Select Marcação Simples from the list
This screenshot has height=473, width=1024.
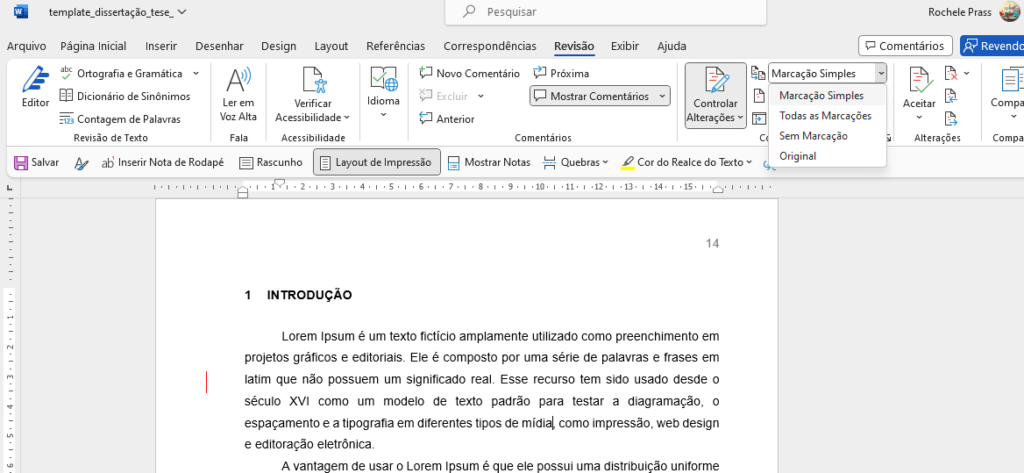coord(827,95)
